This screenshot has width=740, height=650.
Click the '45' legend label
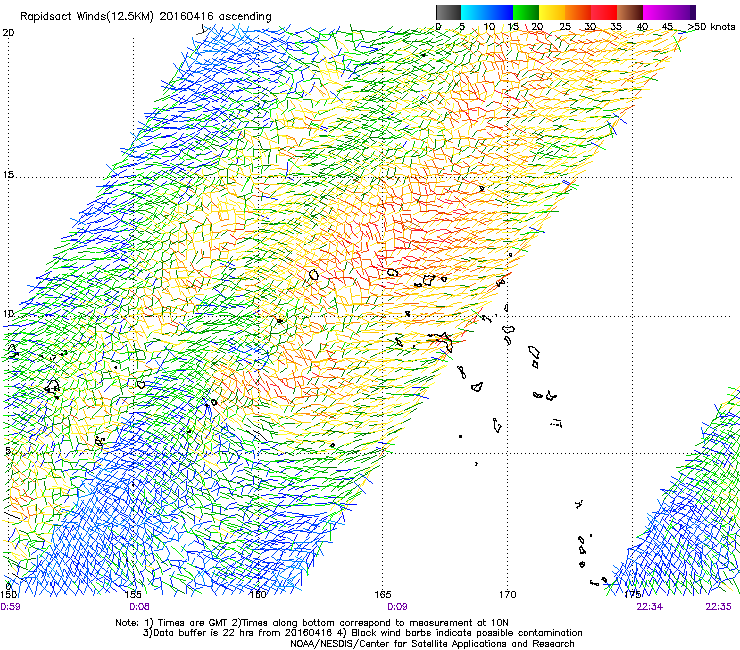(x=667, y=27)
